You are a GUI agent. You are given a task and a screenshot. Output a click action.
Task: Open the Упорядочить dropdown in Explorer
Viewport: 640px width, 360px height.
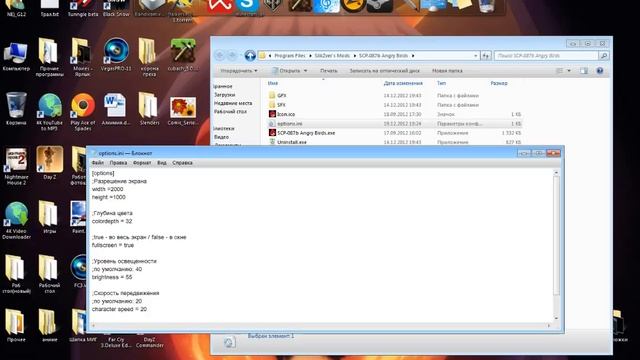(x=239, y=71)
